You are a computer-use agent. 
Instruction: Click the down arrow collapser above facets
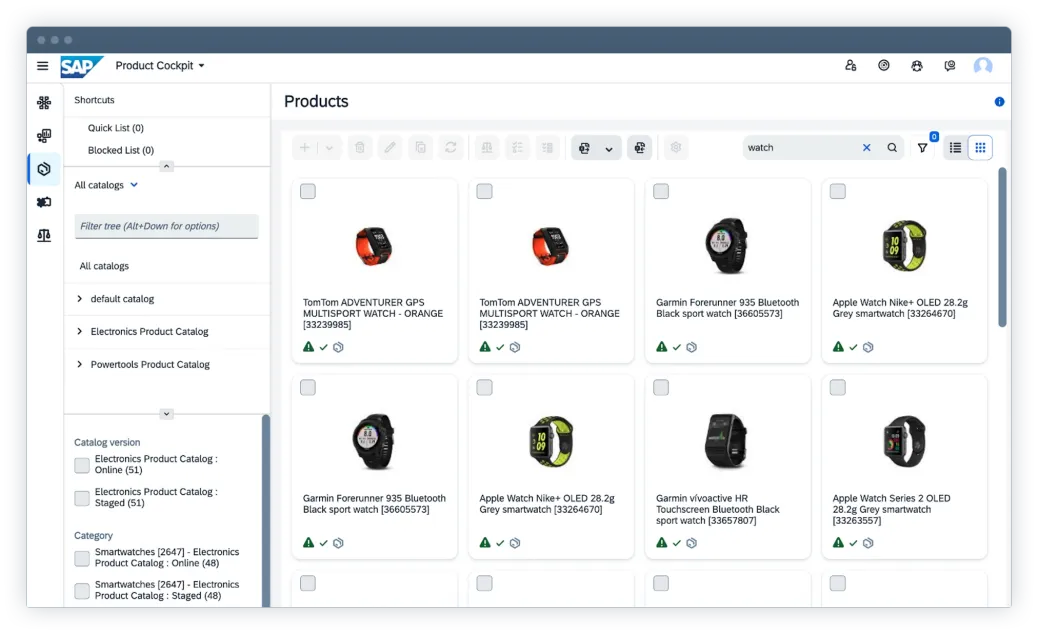pos(167,414)
